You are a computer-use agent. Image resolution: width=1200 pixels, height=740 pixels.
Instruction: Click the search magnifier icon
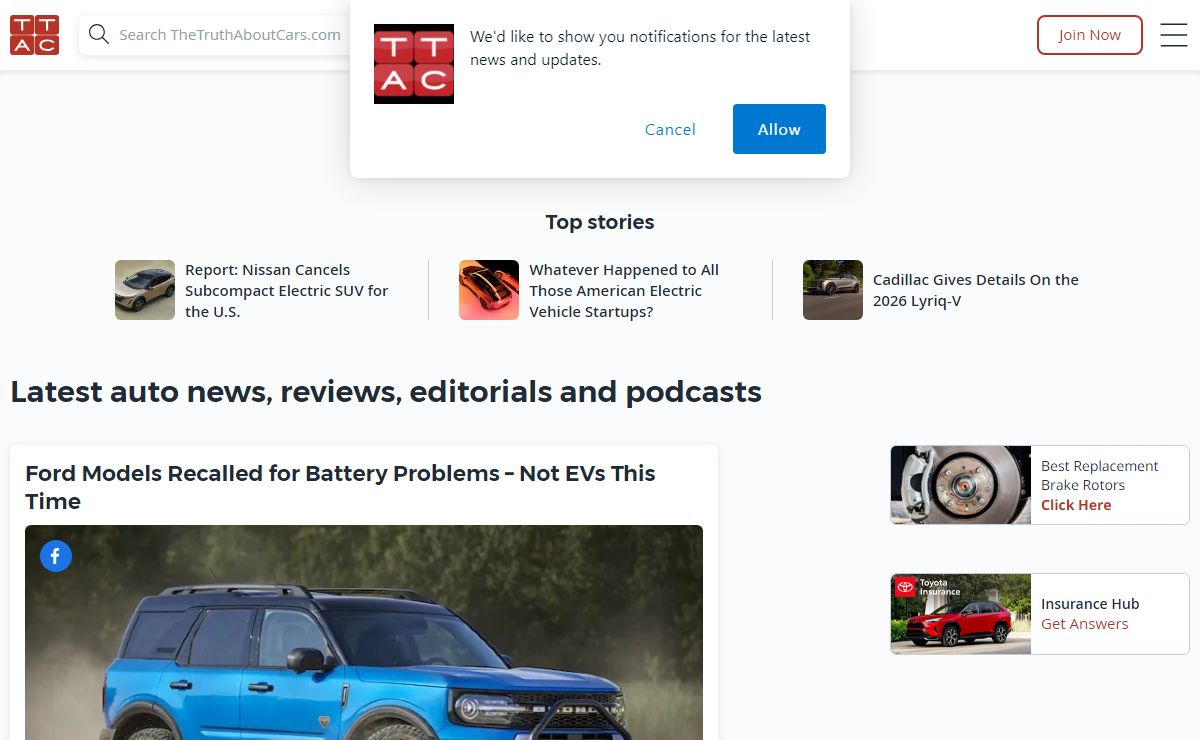tap(98, 35)
